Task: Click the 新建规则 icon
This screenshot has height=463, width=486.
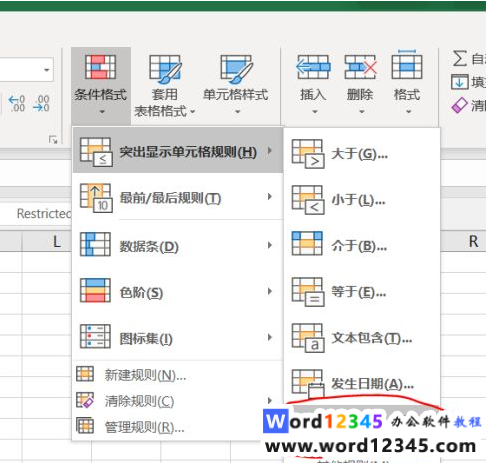Action: tap(85, 374)
